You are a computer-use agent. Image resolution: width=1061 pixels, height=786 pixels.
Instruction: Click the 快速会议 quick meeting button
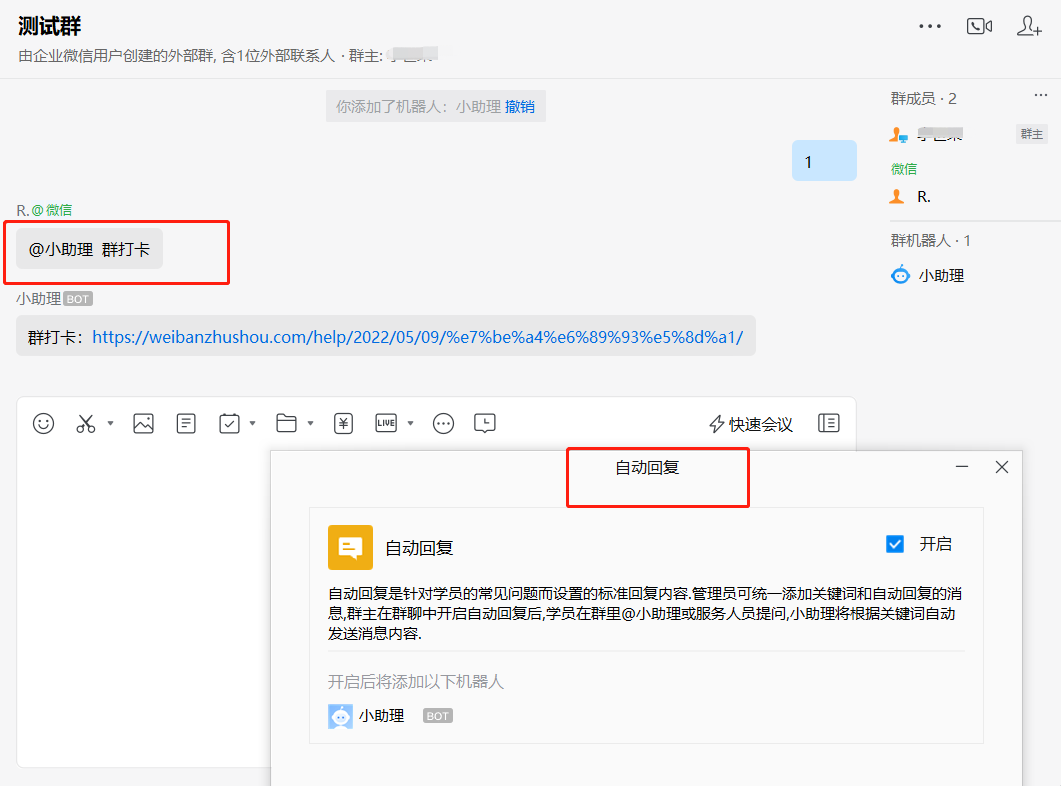pyautogui.click(x=750, y=425)
